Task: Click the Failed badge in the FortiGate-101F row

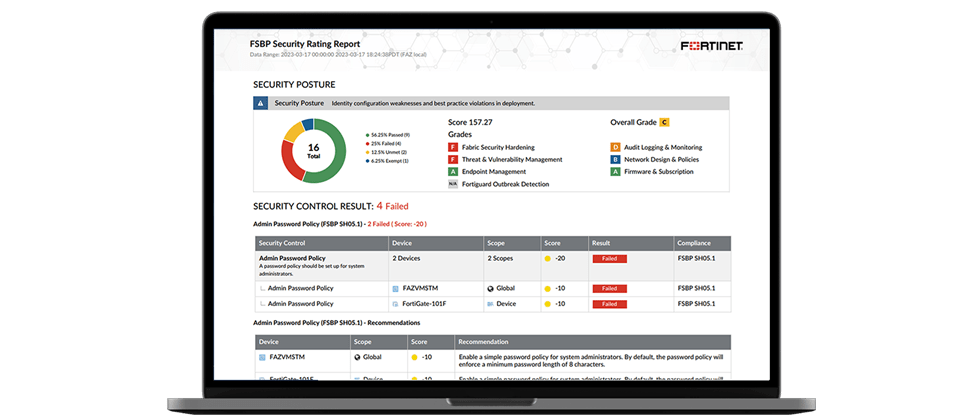Action: pyautogui.click(x=609, y=303)
